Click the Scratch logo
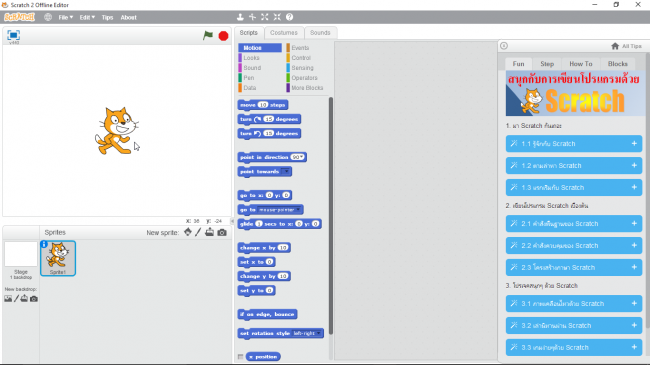Viewport: 650px width, 365px height. click(x=19, y=17)
